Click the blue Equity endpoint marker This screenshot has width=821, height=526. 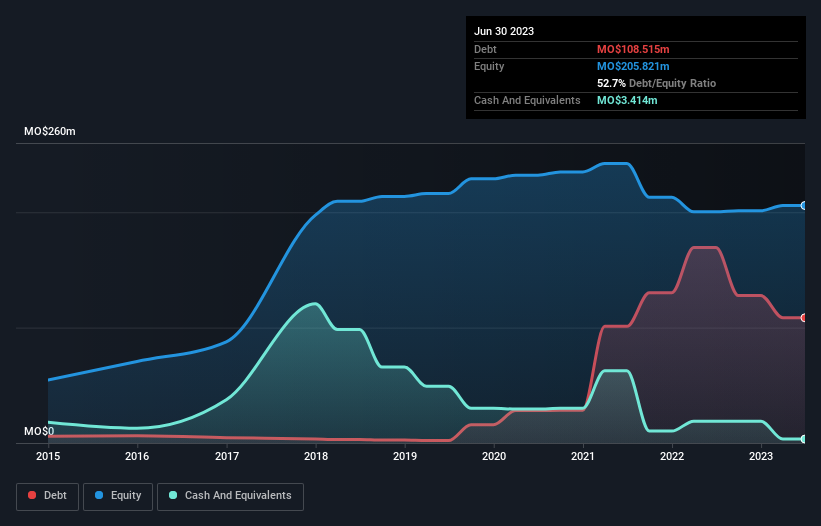pos(804,206)
